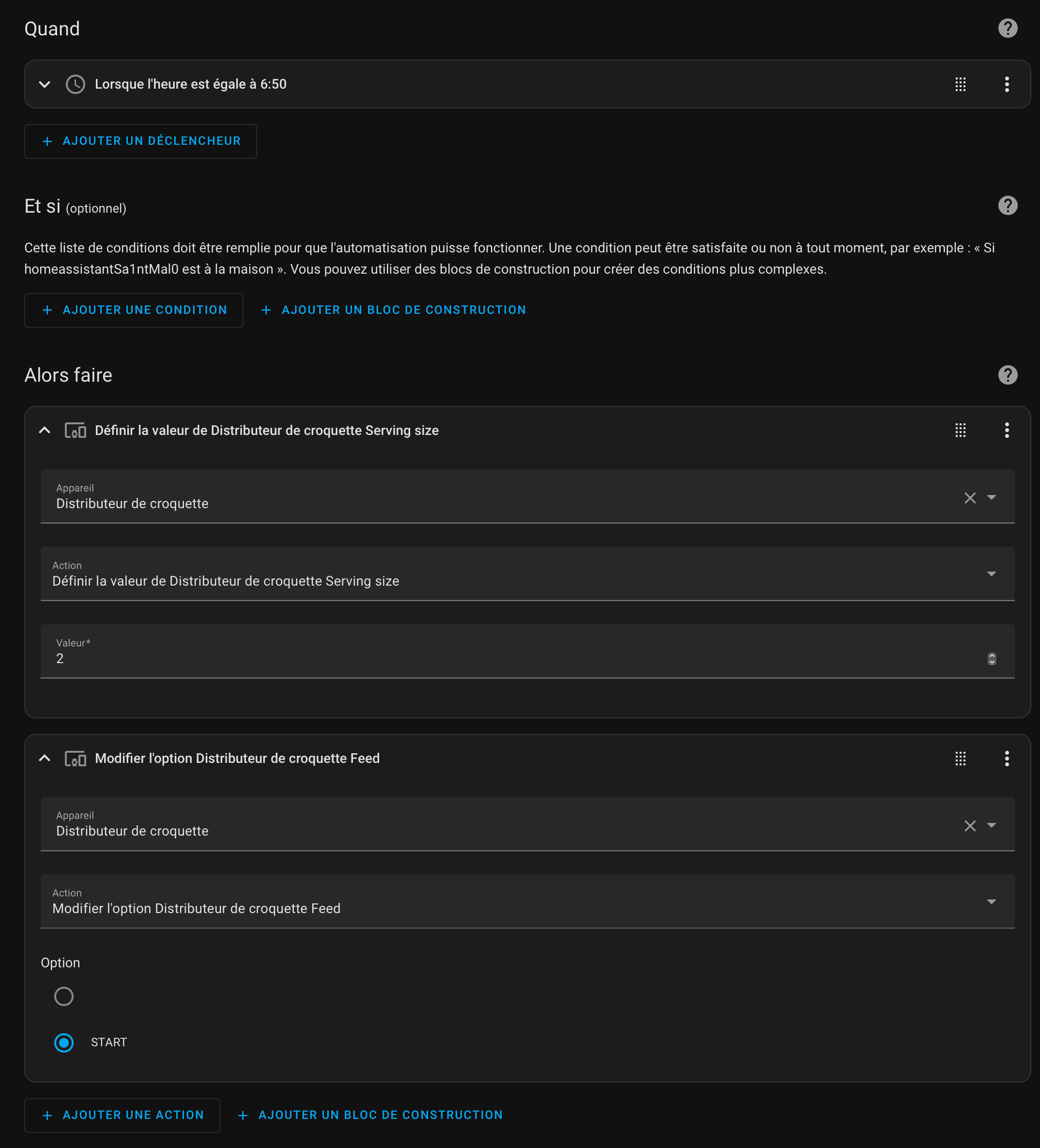Open the Serving size Action dropdown
This screenshot has height=1148, width=1040.
click(527, 574)
